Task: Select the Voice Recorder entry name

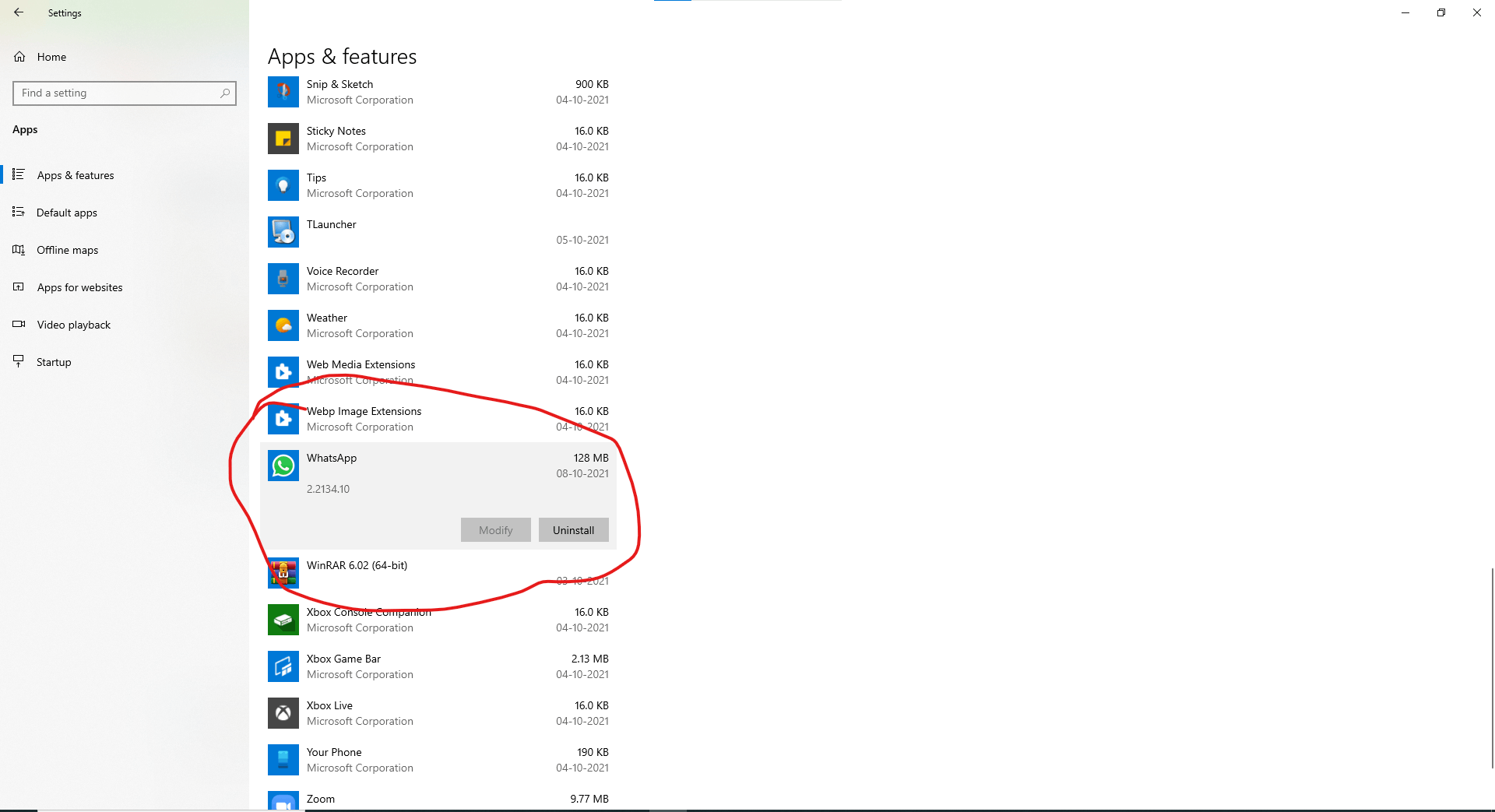Action: point(343,271)
